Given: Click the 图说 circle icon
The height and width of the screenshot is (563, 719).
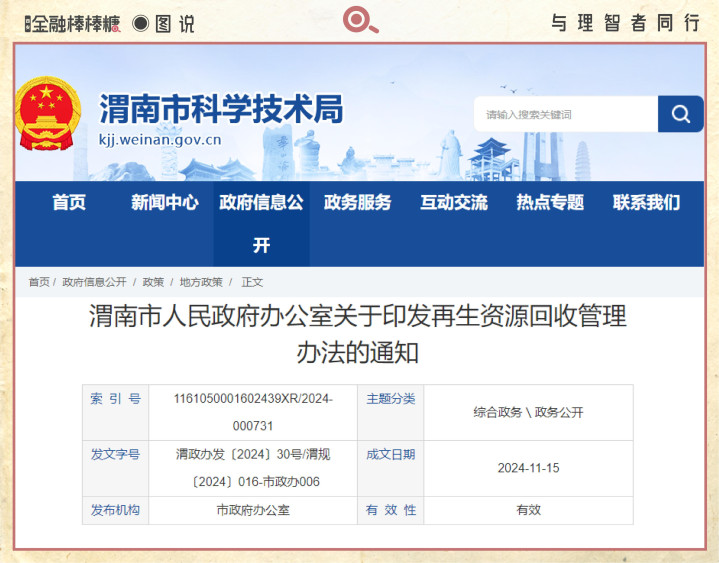Looking at the screenshot, I should (x=140, y=23).
